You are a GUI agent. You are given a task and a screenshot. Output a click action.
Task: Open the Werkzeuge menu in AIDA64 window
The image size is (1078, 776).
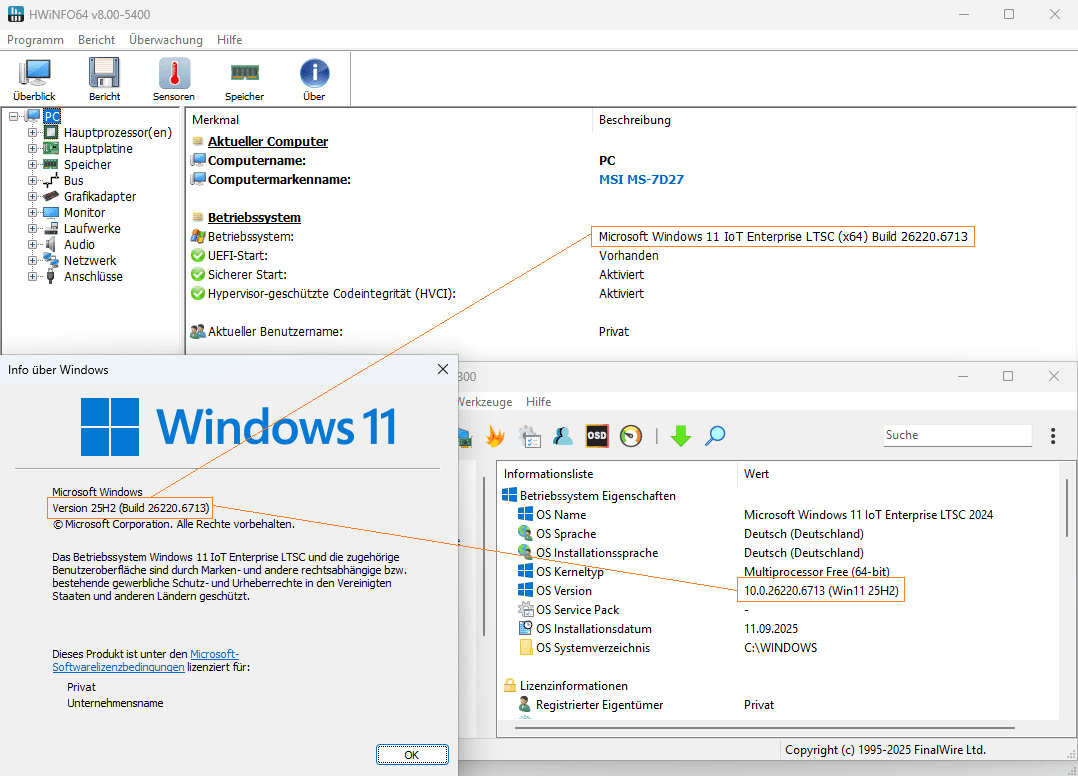point(485,401)
